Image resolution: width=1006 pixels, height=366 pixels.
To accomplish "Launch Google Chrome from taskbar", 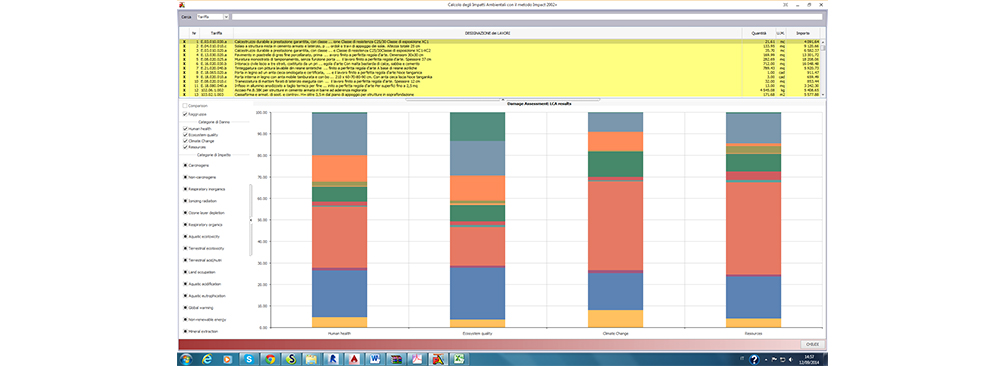I will (270, 359).
